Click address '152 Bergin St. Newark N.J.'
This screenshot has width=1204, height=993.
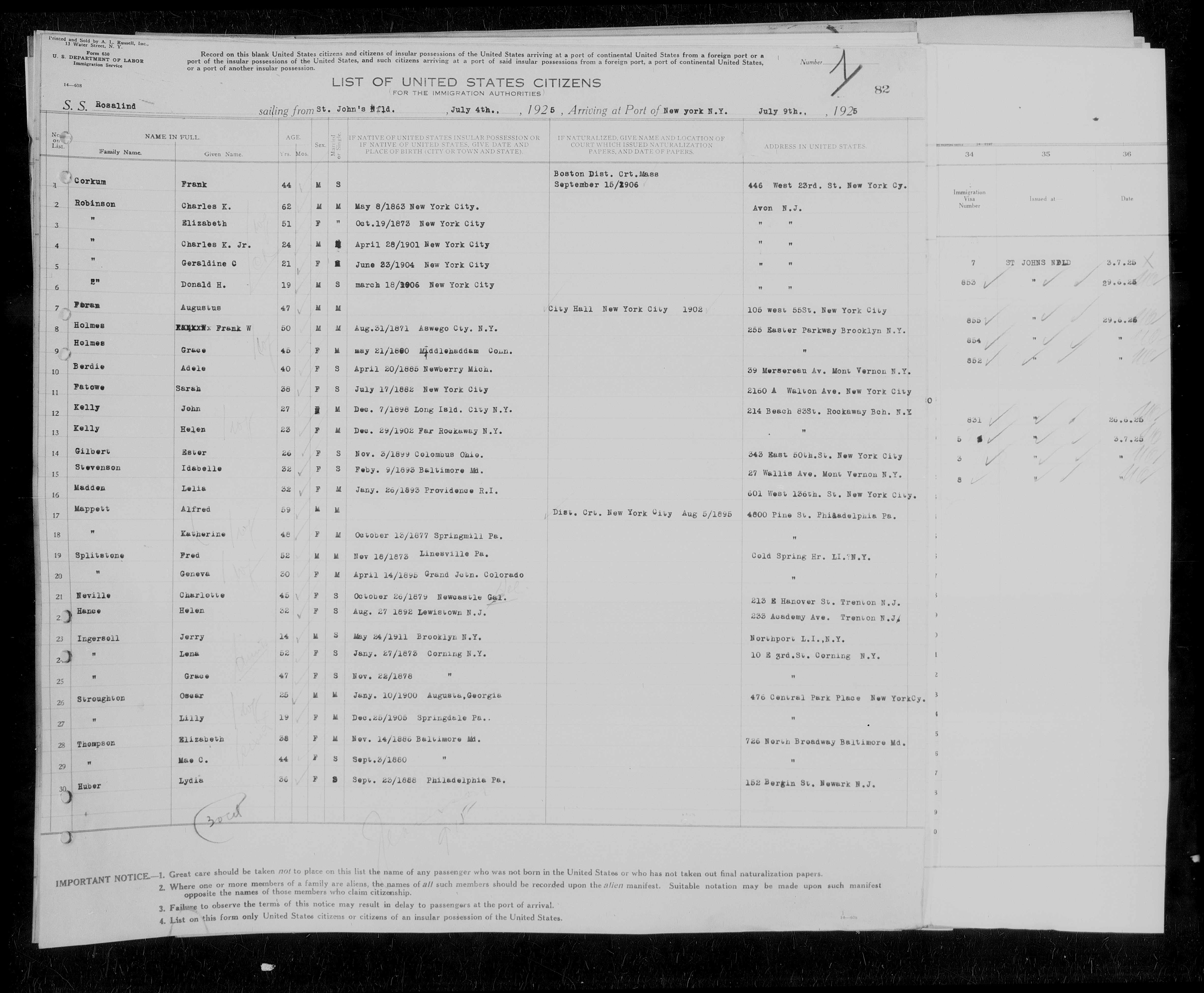tap(810, 784)
